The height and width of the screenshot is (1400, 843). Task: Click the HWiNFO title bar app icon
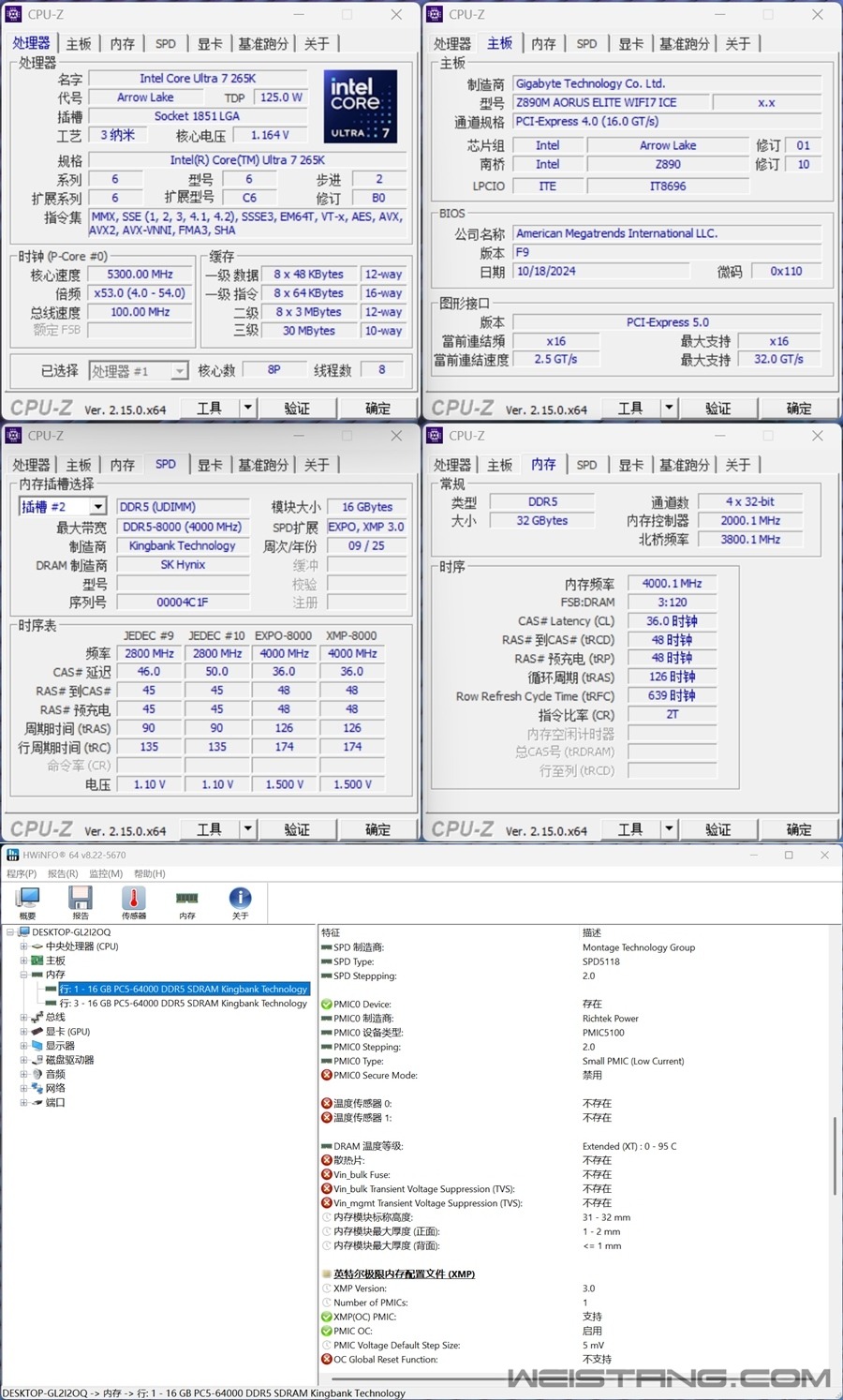[x=13, y=855]
